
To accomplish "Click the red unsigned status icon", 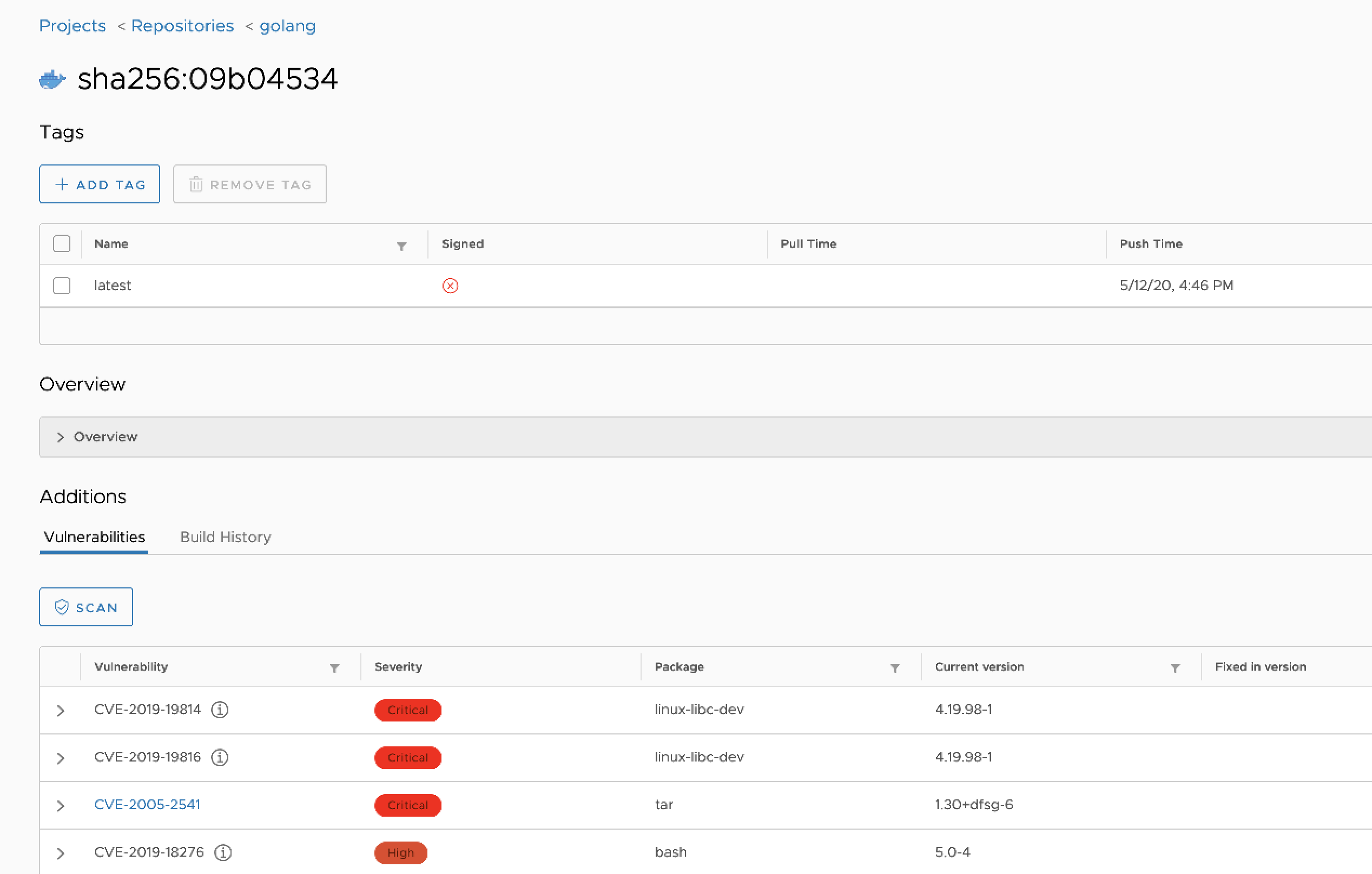I will tap(450, 286).
